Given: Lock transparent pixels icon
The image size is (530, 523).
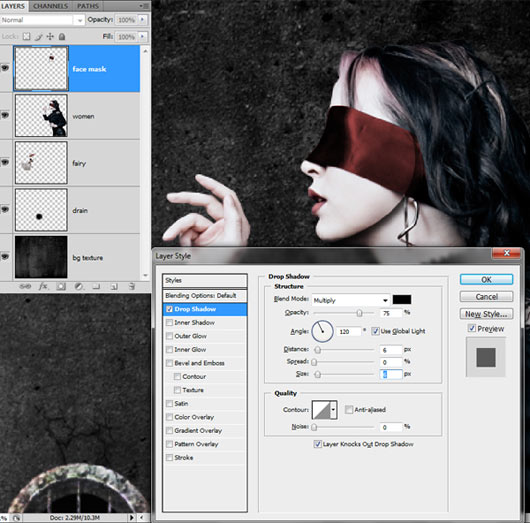Looking at the screenshot, I should 26,37.
